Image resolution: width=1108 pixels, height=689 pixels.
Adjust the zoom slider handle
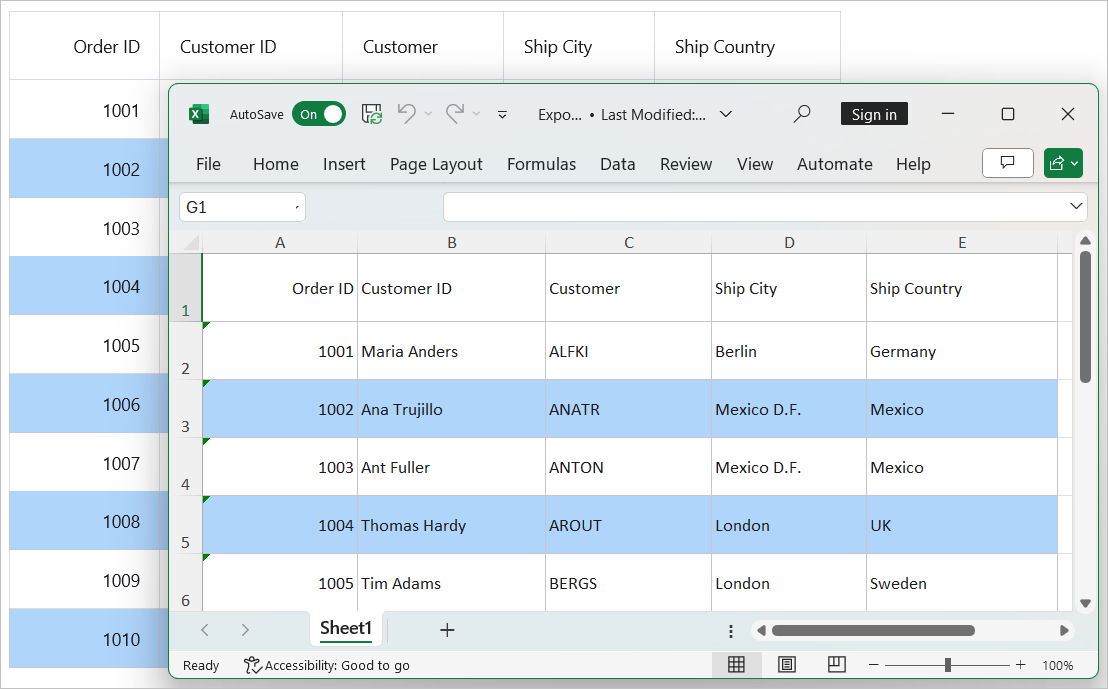tap(947, 665)
